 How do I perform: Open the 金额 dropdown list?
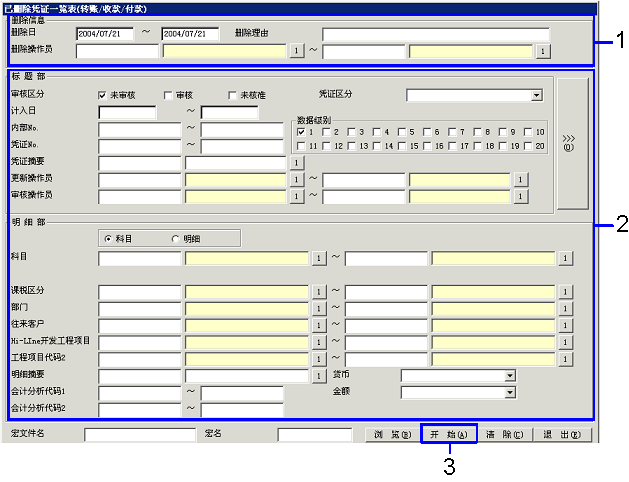[x=509, y=392]
